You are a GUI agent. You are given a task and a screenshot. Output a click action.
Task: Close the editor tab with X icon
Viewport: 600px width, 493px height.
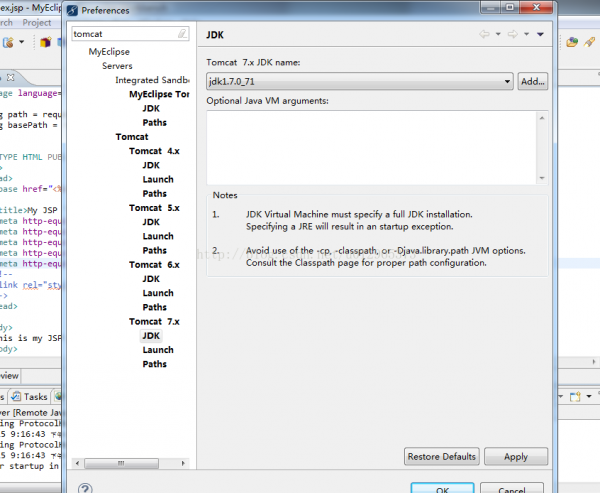click(x=11, y=77)
